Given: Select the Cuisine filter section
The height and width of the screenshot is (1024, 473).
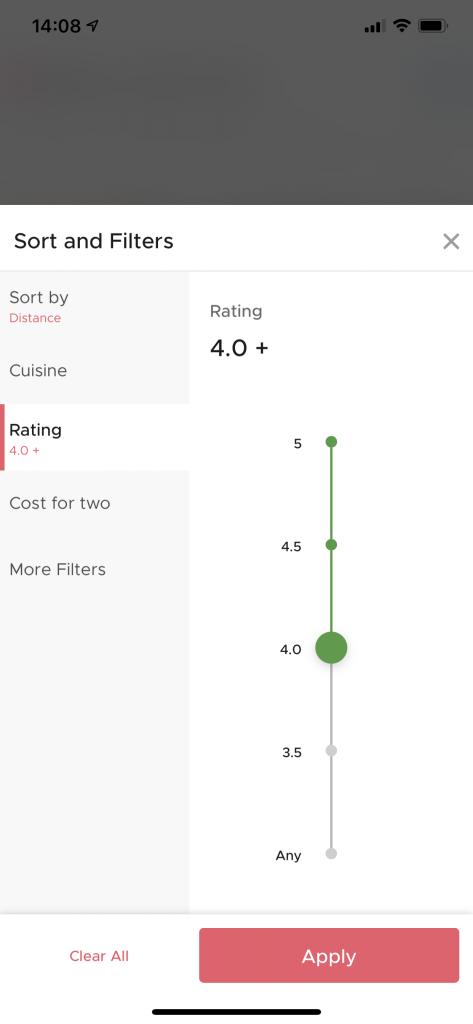Looking at the screenshot, I should point(95,371).
